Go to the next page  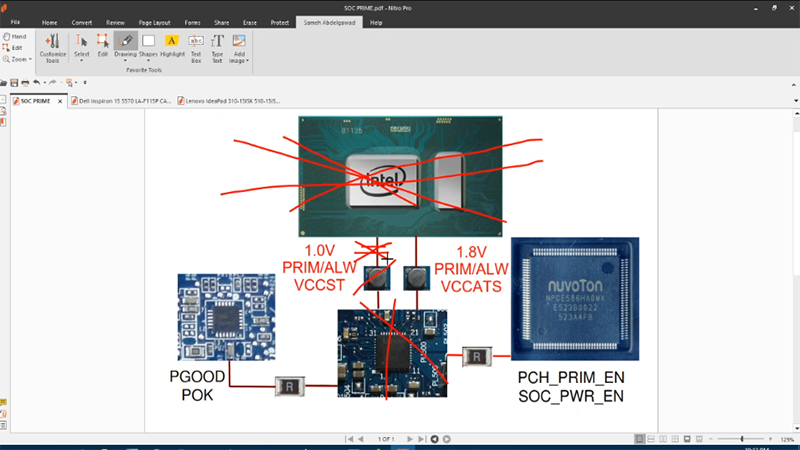click(410, 439)
